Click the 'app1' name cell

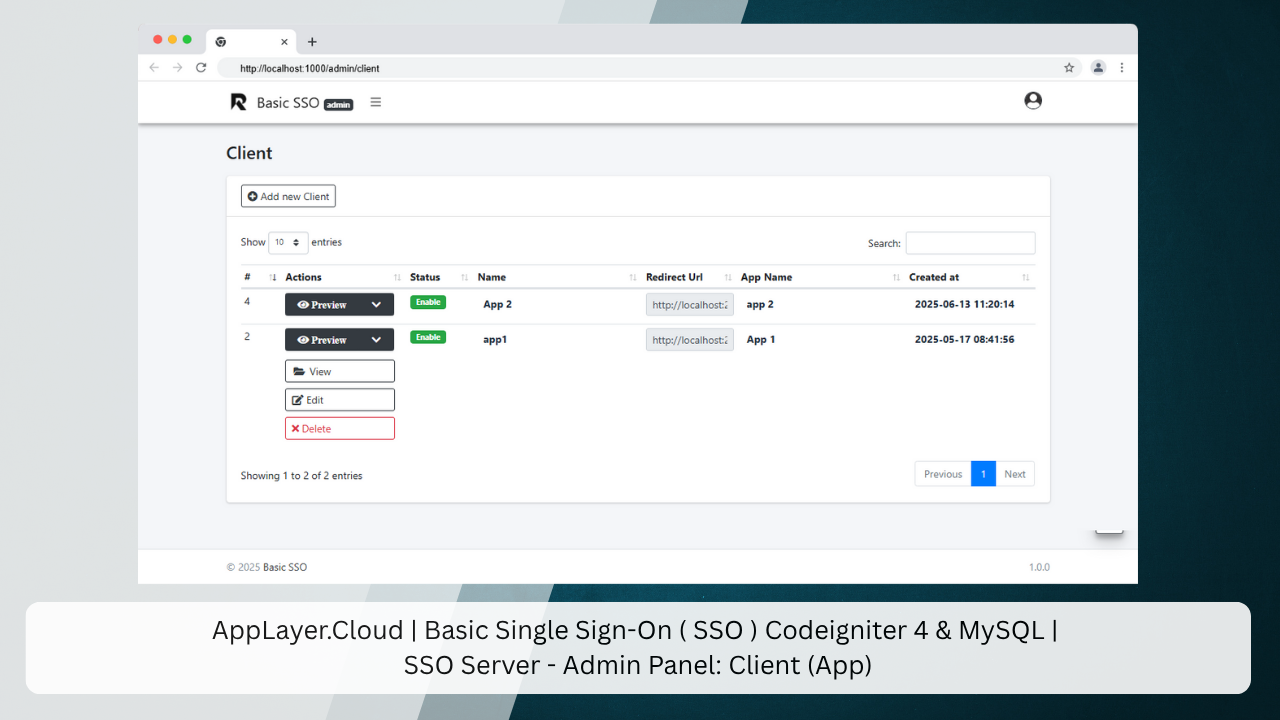click(x=495, y=339)
